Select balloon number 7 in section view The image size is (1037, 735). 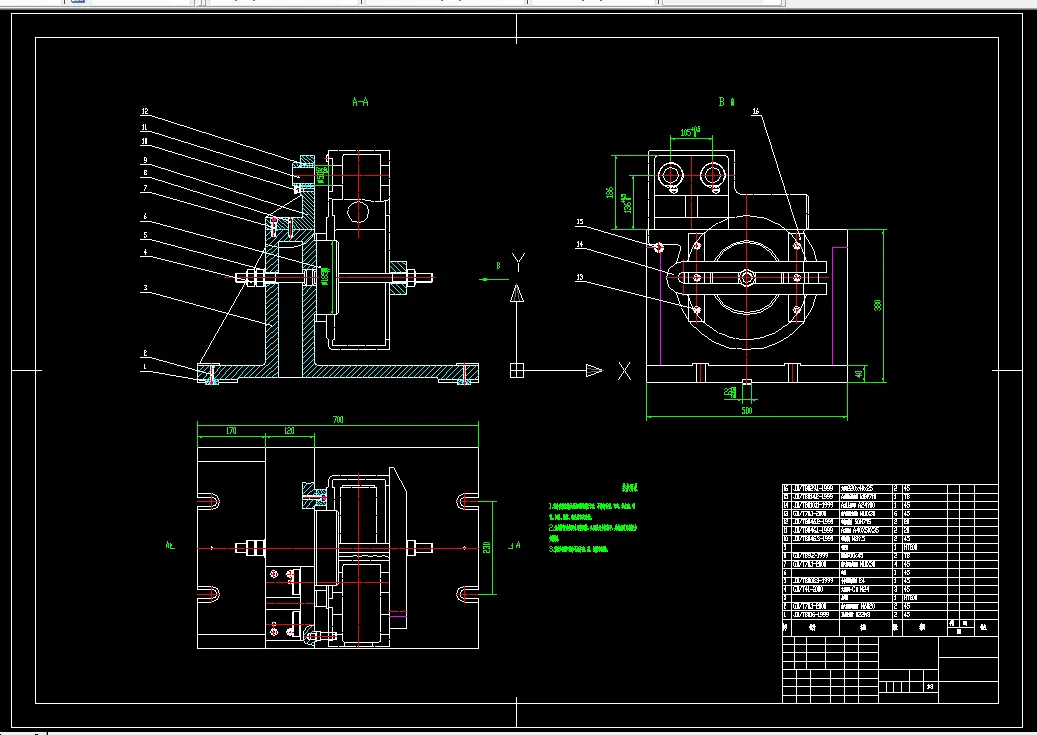pos(145,188)
